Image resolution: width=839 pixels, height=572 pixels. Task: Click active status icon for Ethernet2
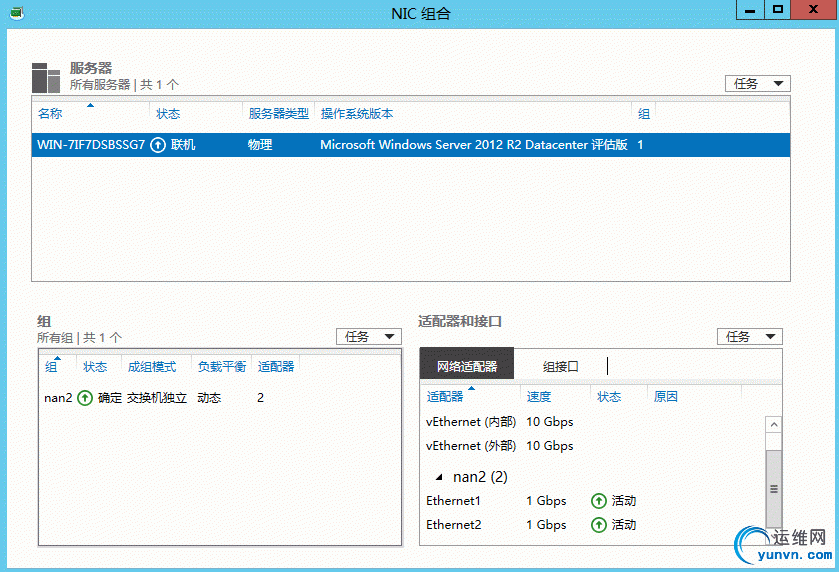[x=598, y=525]
